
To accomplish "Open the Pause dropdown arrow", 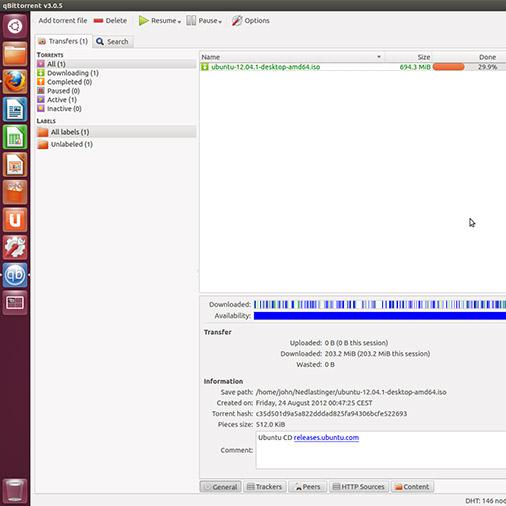I will tap(220, 22).
